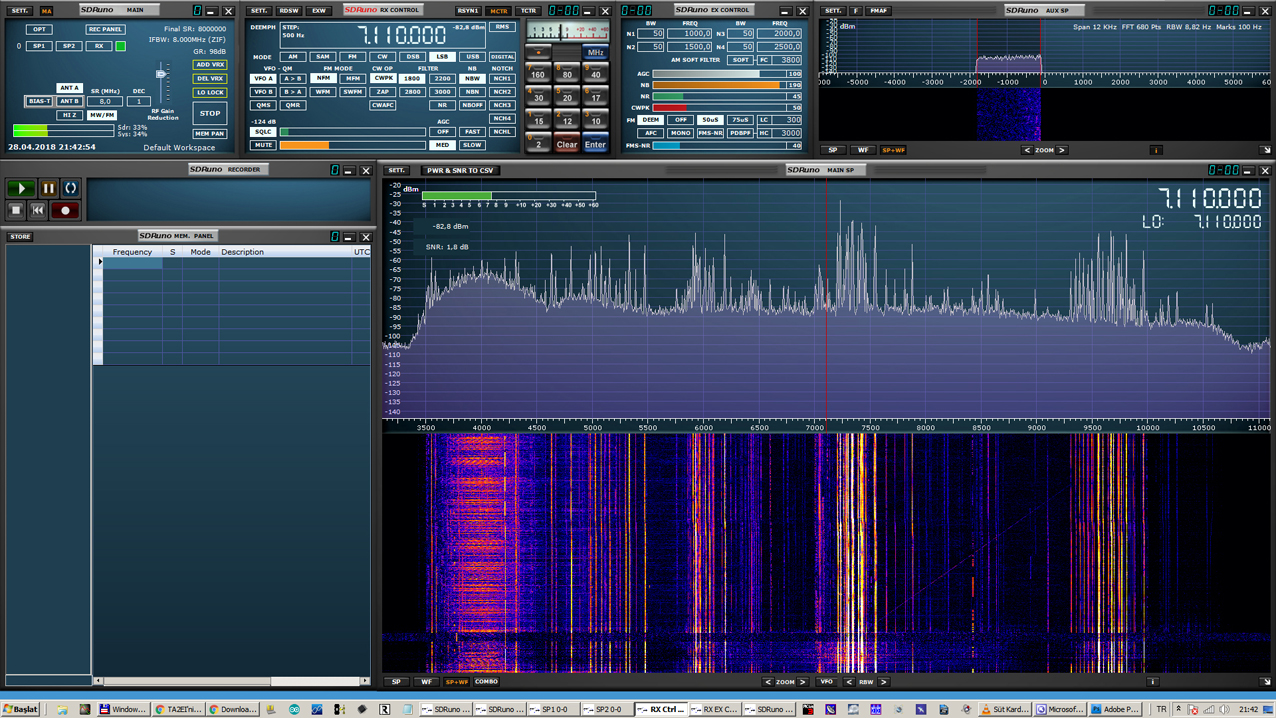1276x718 pixels.
Task: Click the ADD VRX button
Action: (x=210, y=65)
